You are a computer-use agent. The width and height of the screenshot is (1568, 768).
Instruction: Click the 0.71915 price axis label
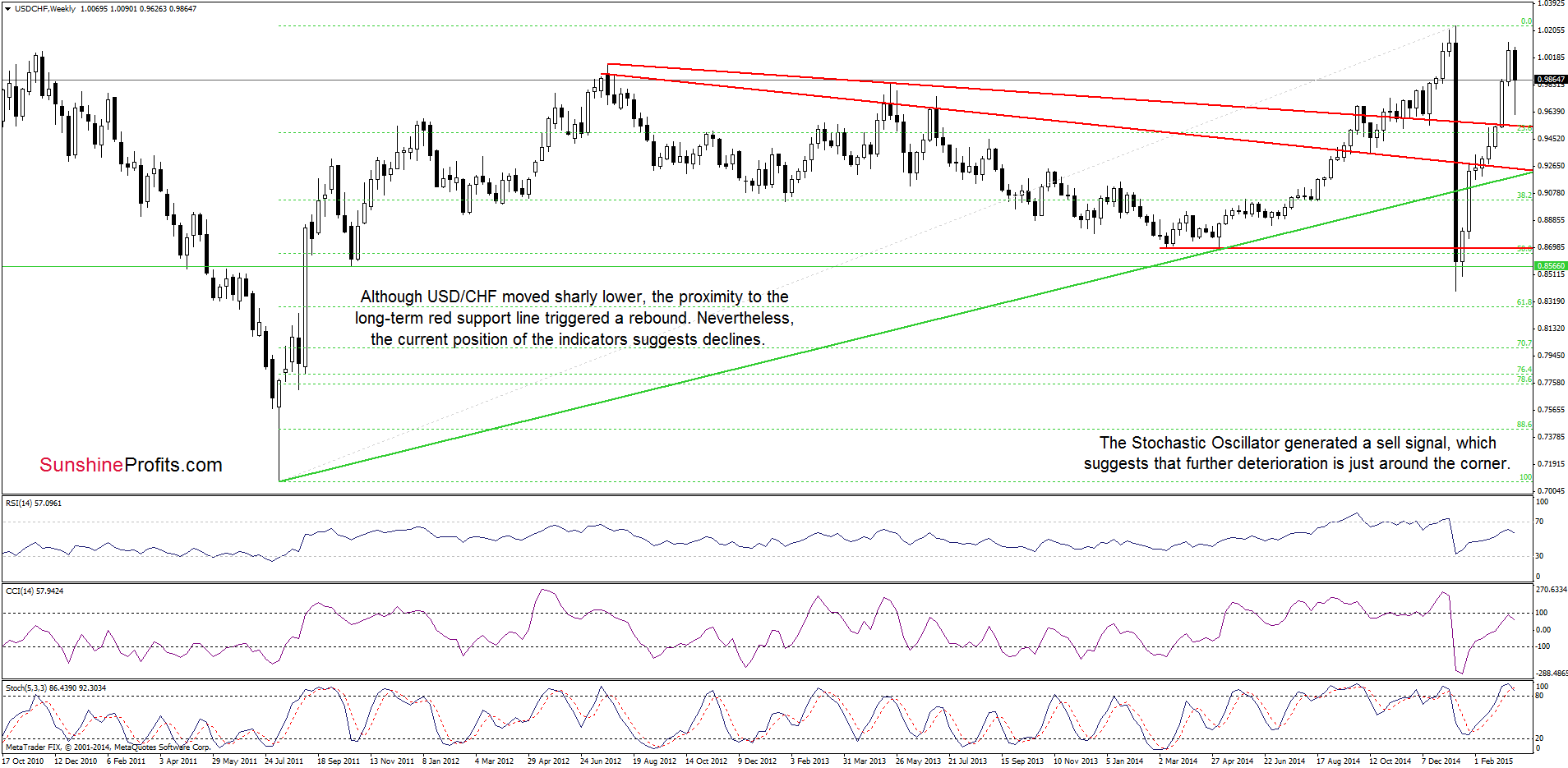pyautogui.click(x=1552, y=464)
